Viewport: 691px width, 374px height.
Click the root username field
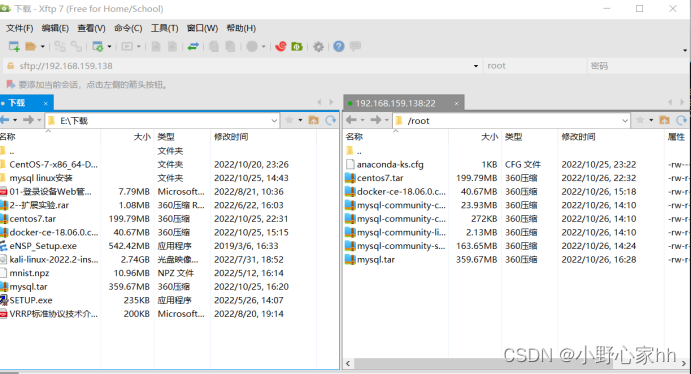[x=534, y=66]
